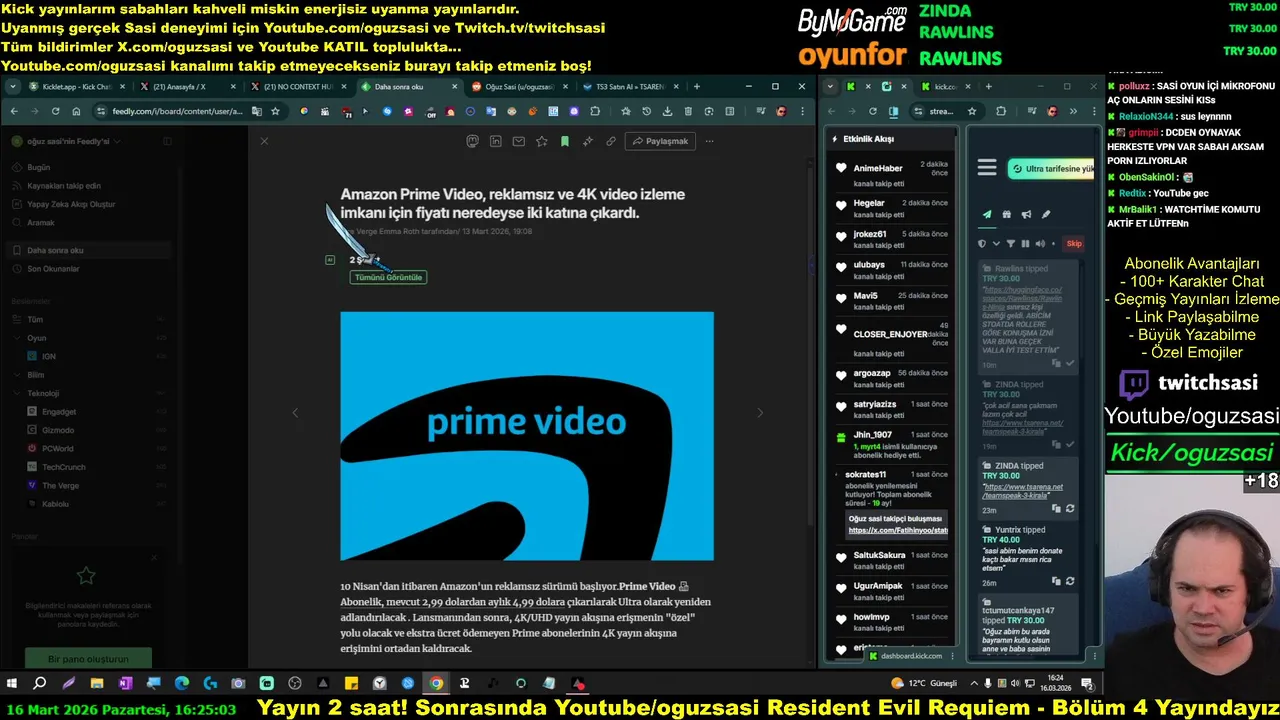Image resolution: width=1280 pixels, height=720 pixels.
Task: Click Ultra tarifesine yükselt banner
Action: point(1052,169)
